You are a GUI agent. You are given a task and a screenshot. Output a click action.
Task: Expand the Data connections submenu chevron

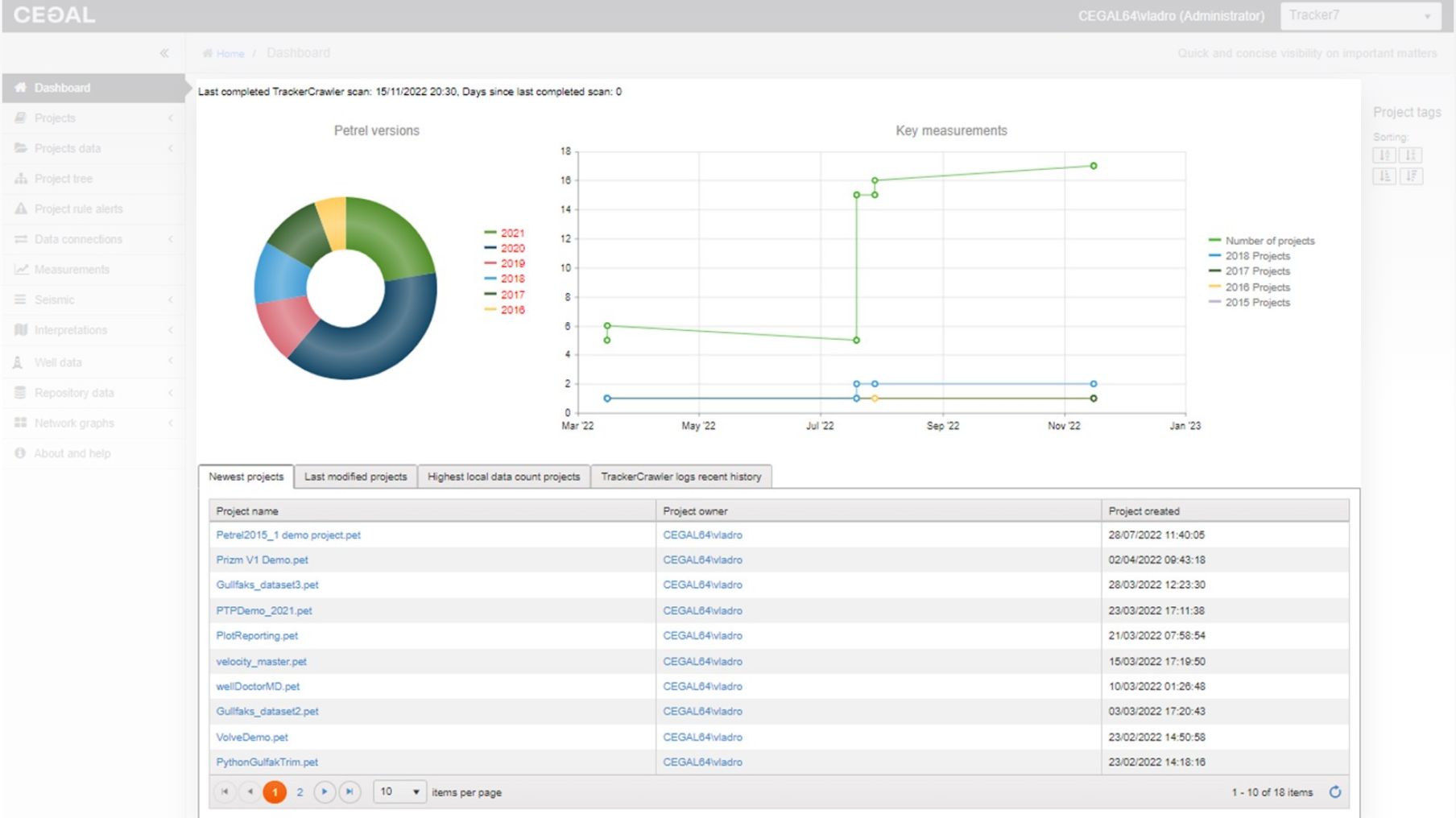(171, 239)
